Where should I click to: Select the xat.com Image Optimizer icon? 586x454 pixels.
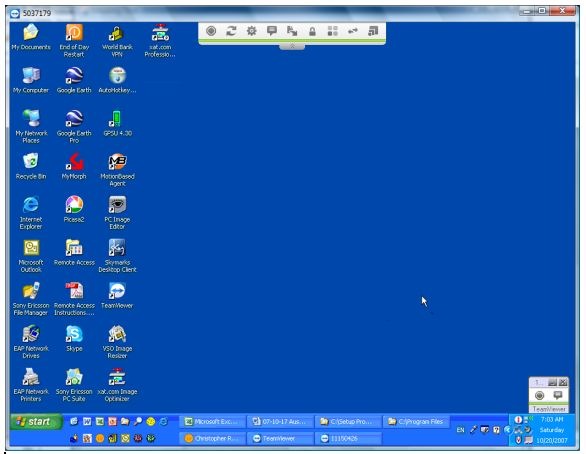117,385
